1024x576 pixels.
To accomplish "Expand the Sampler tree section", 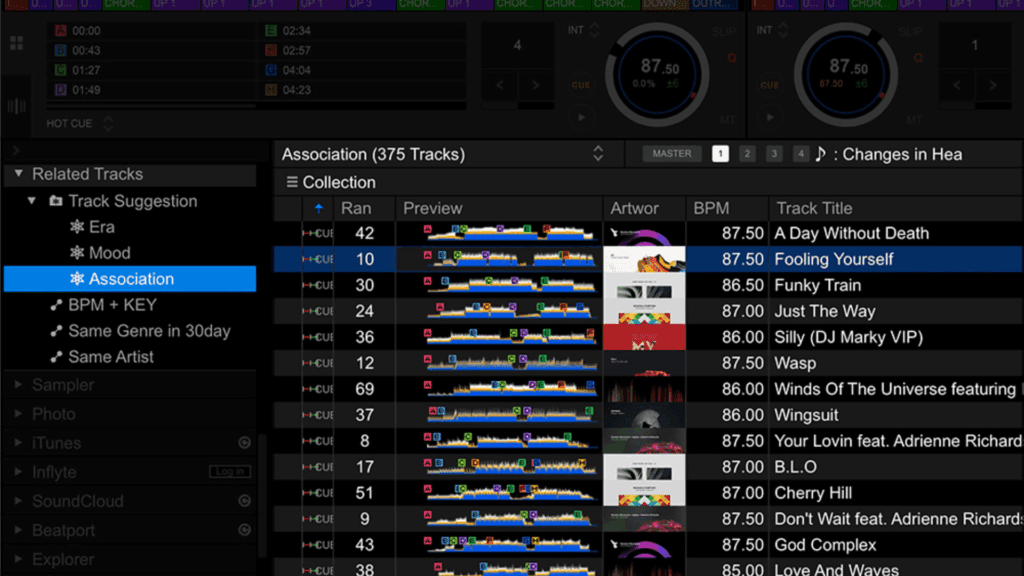I will click(x=18, y=385).
